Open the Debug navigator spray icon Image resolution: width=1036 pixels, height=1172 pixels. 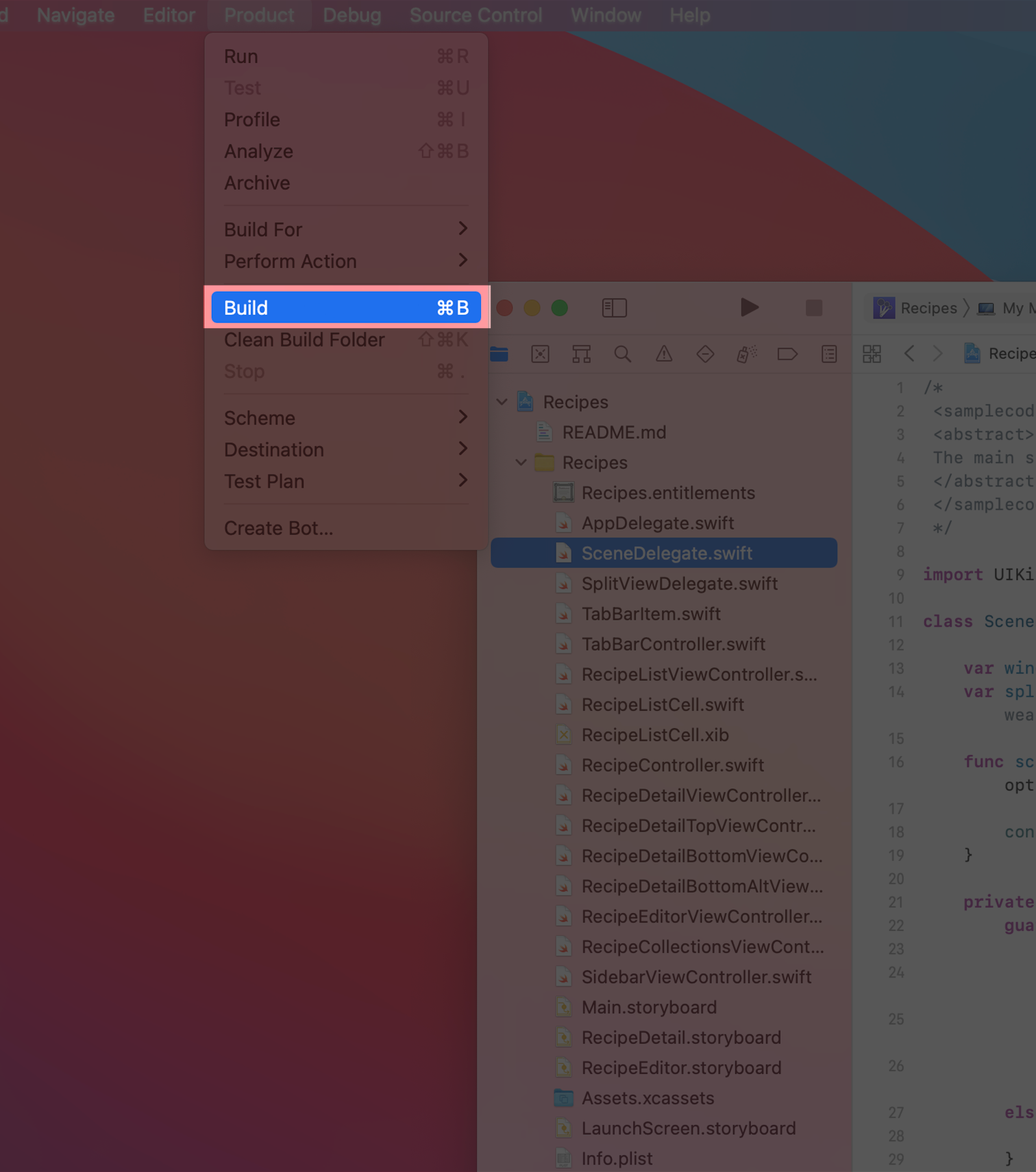point(746,354)
